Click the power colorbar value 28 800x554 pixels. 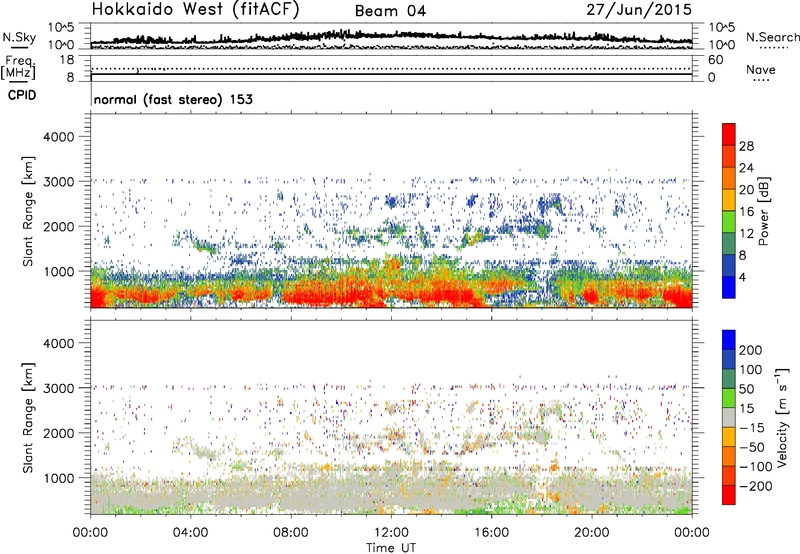pyautogui.click(x=746, y=146)
